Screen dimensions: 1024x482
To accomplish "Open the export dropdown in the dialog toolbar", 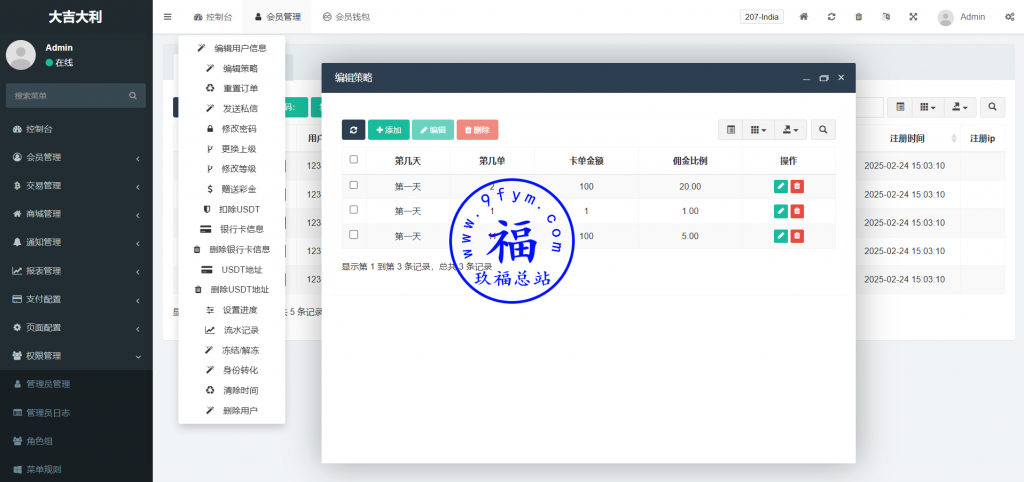I will pyautogui.click(x=793, y=130).
